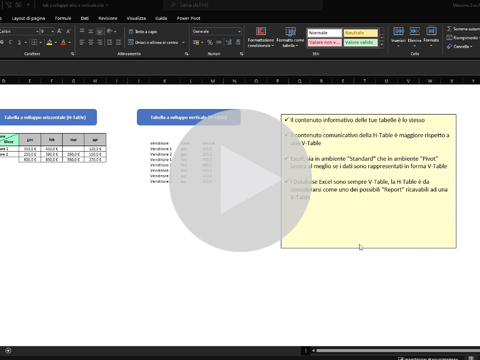Open the Formule tab
The image size is (480, 360).
tap(63, 18)
